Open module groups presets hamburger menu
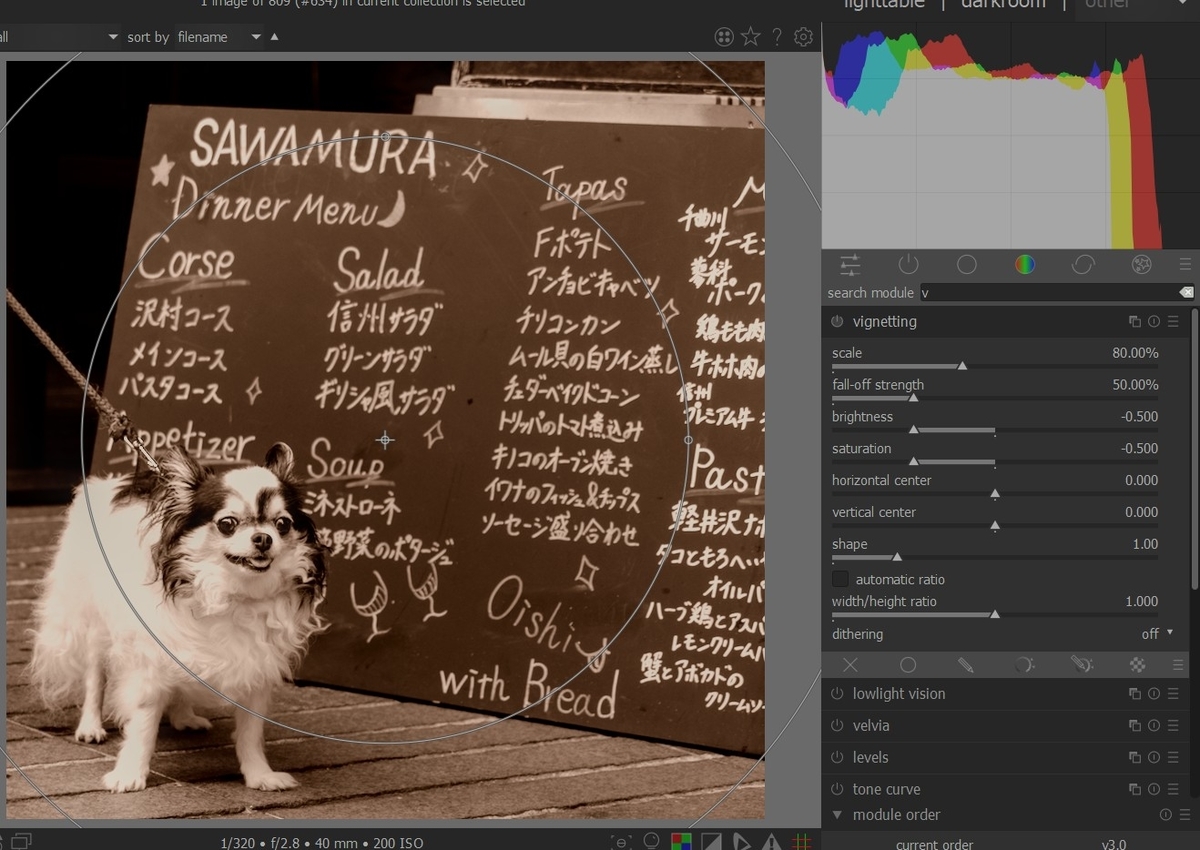1200x850 pixels. (x=1185, y=265)
